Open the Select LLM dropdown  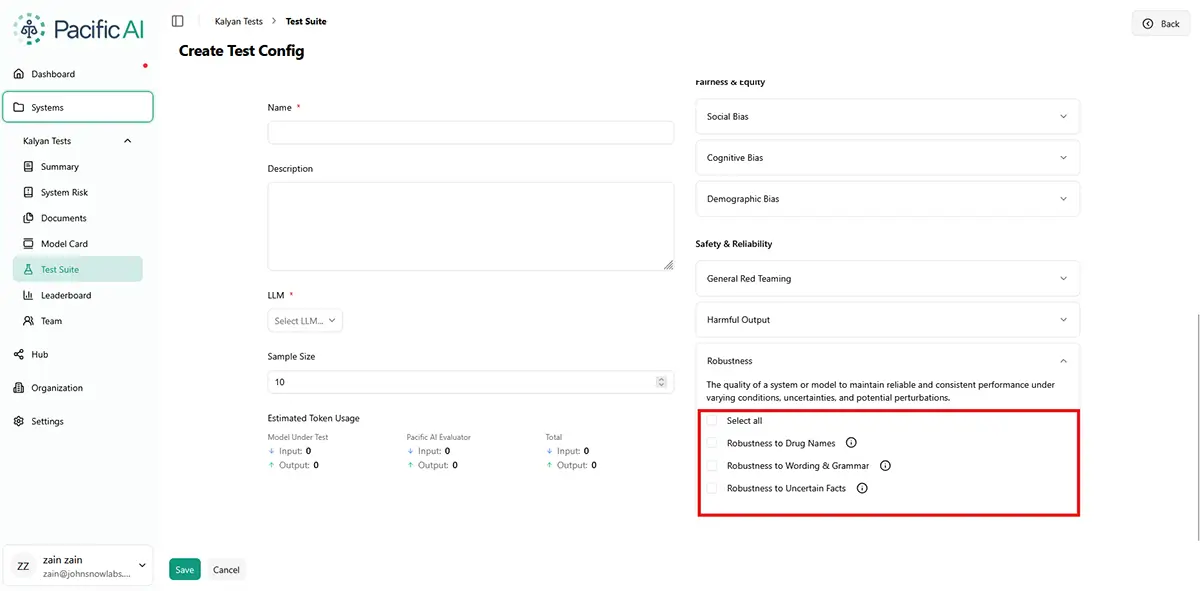pyautogui.click(x=305, y=321)
